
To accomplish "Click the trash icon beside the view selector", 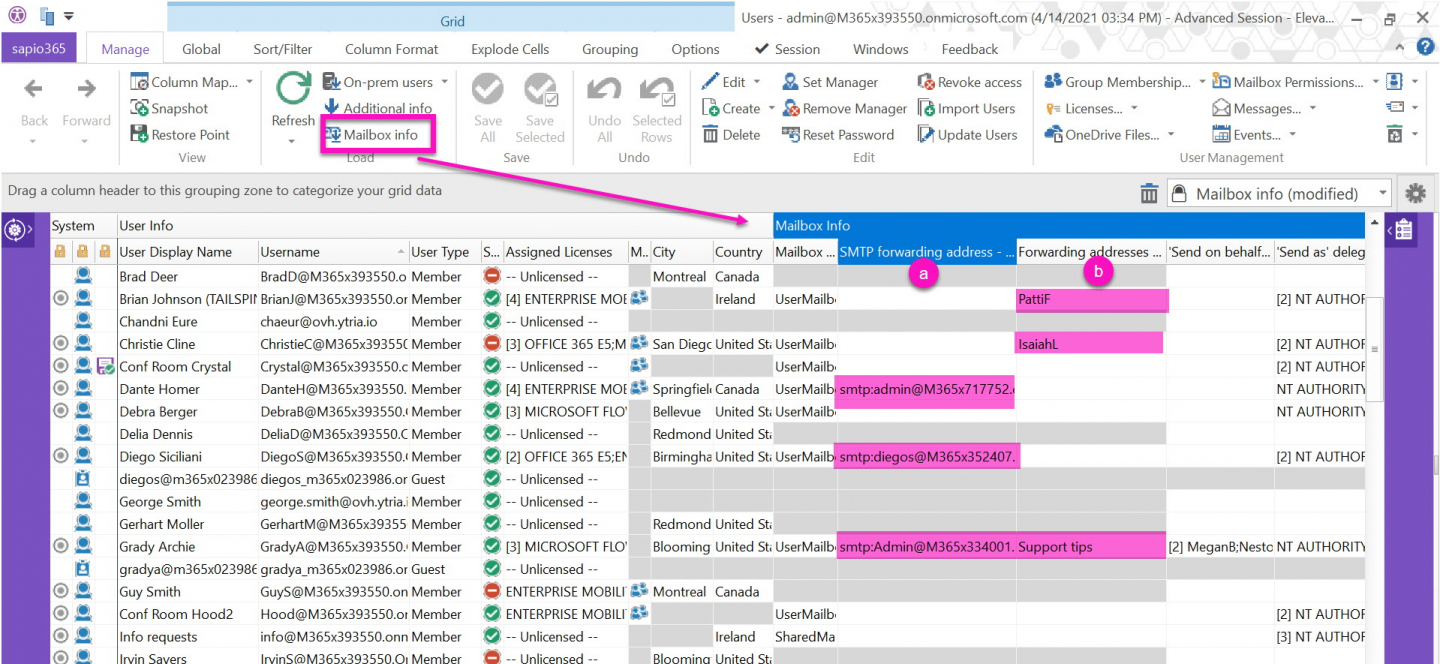I will [1149, 194].
